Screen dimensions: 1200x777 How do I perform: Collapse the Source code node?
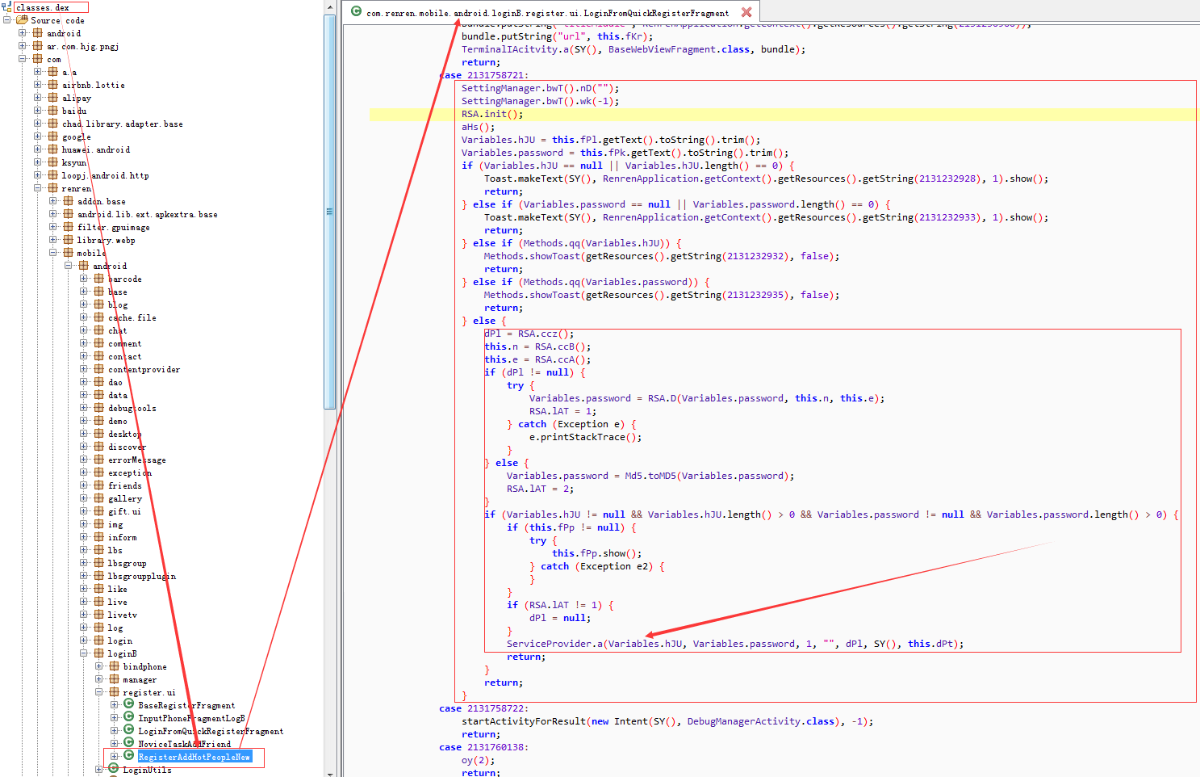pyautogui.click(x=9, y=20)
